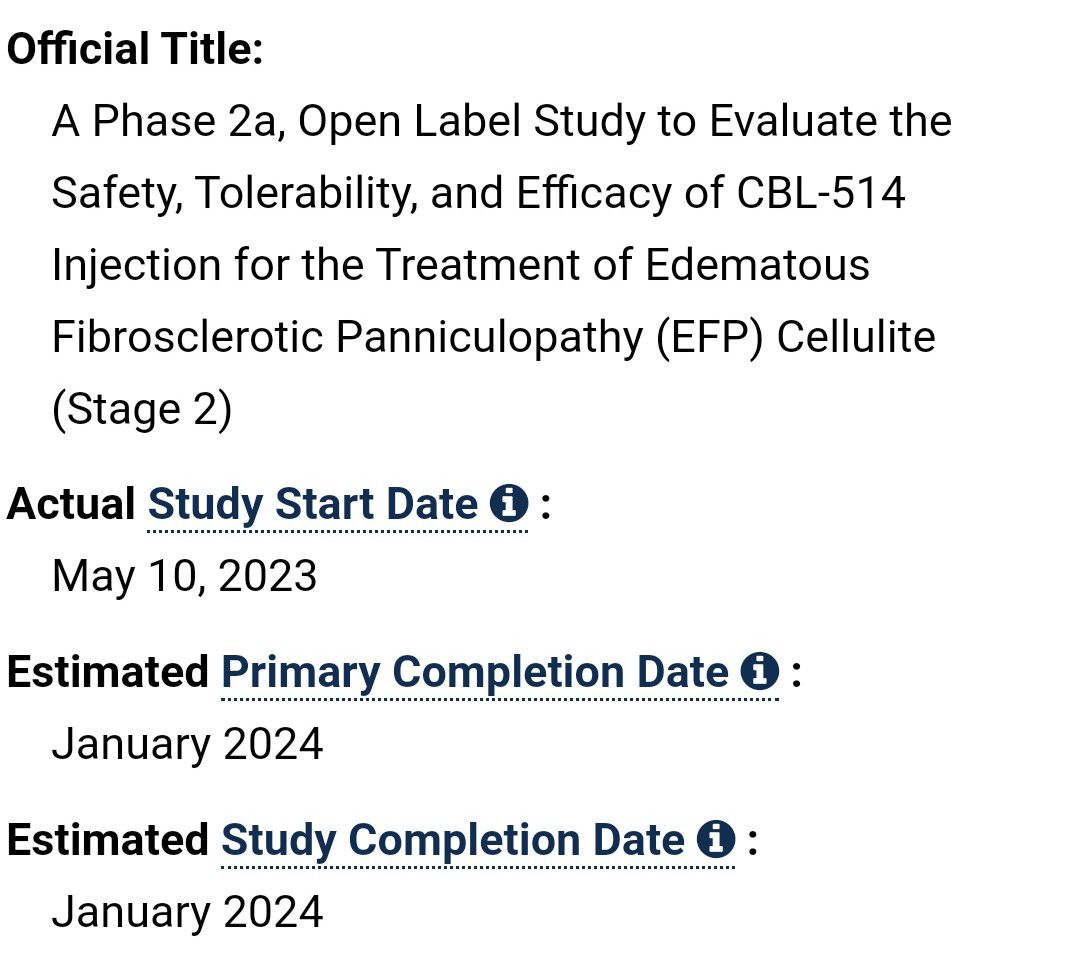Screen dimensions: 1080x975
Task: Click "Estimated" label before Primary Completion Date
Action: tap(108, 672)
